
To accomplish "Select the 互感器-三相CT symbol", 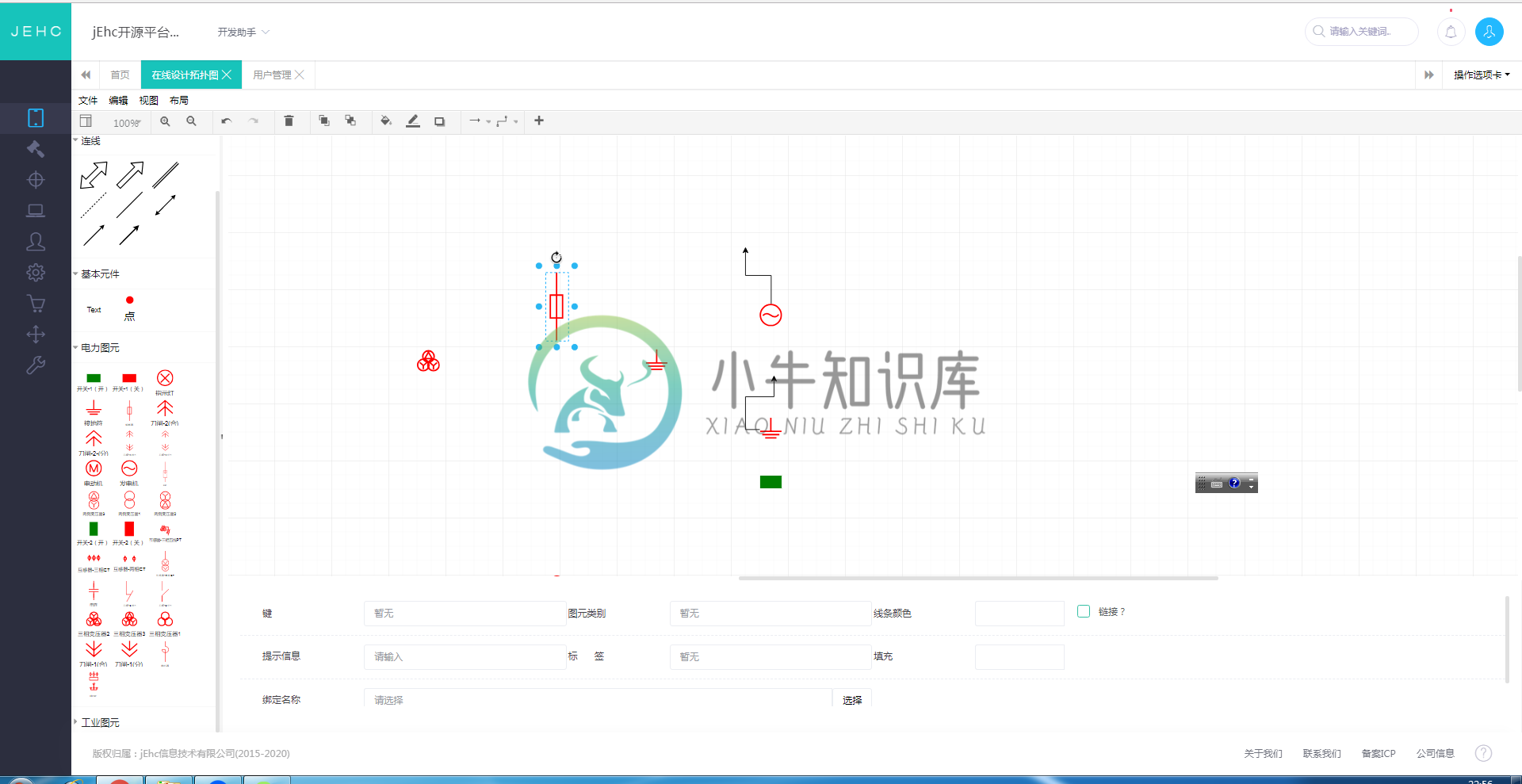I will (x=94, y=563).
